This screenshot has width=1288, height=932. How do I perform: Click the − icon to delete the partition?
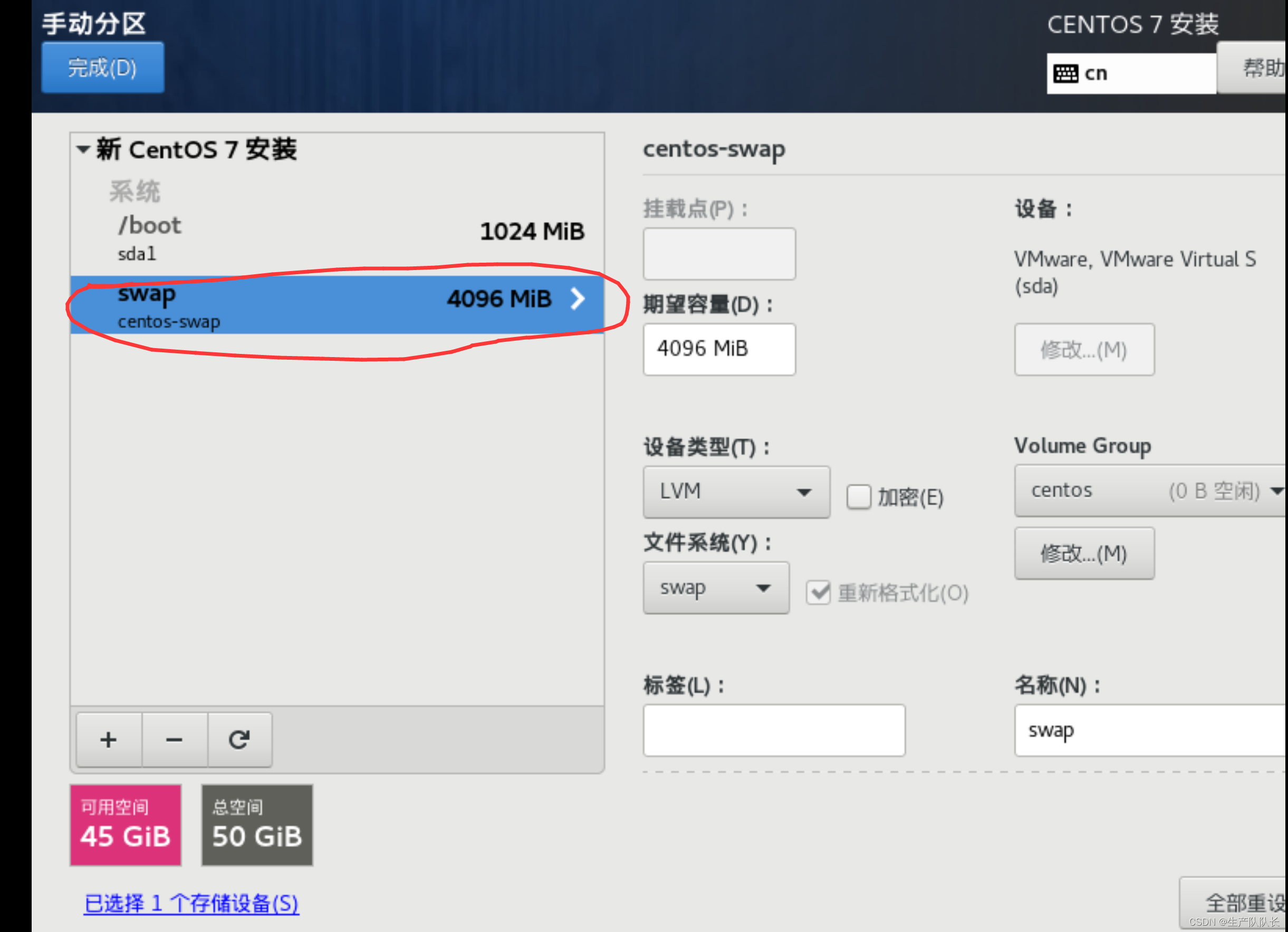point(174,739)
